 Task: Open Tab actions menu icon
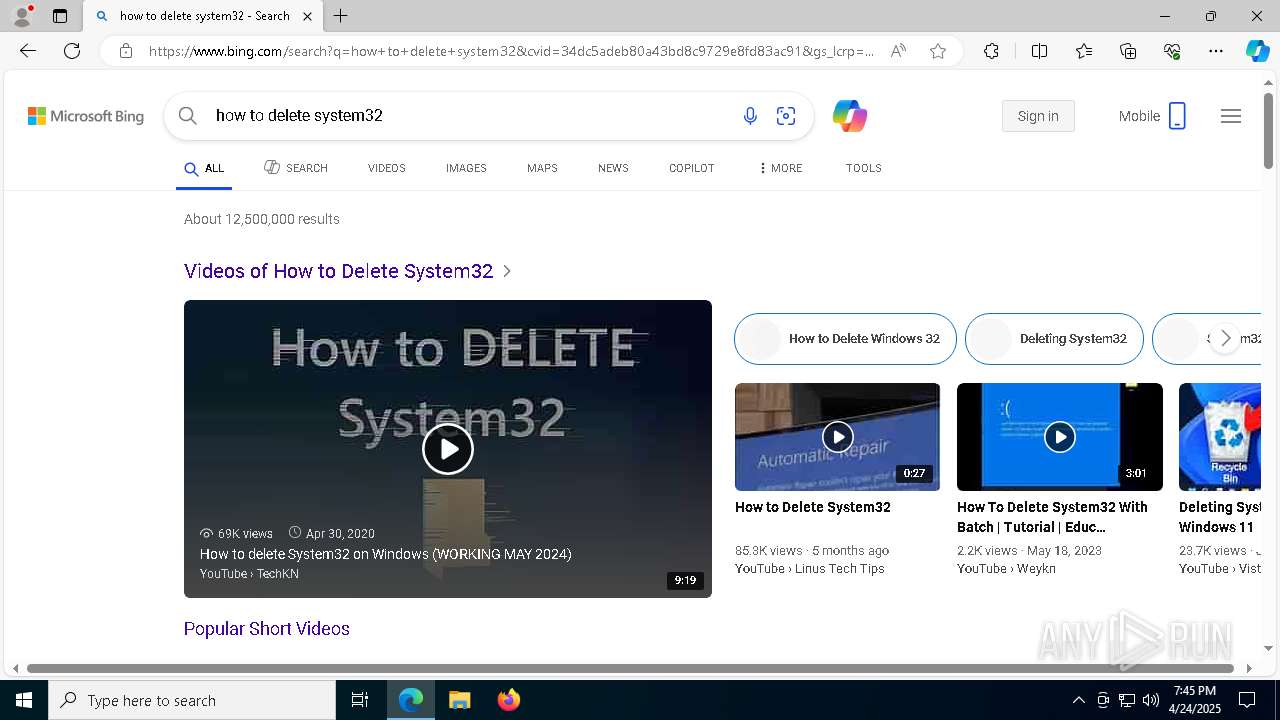60,16
